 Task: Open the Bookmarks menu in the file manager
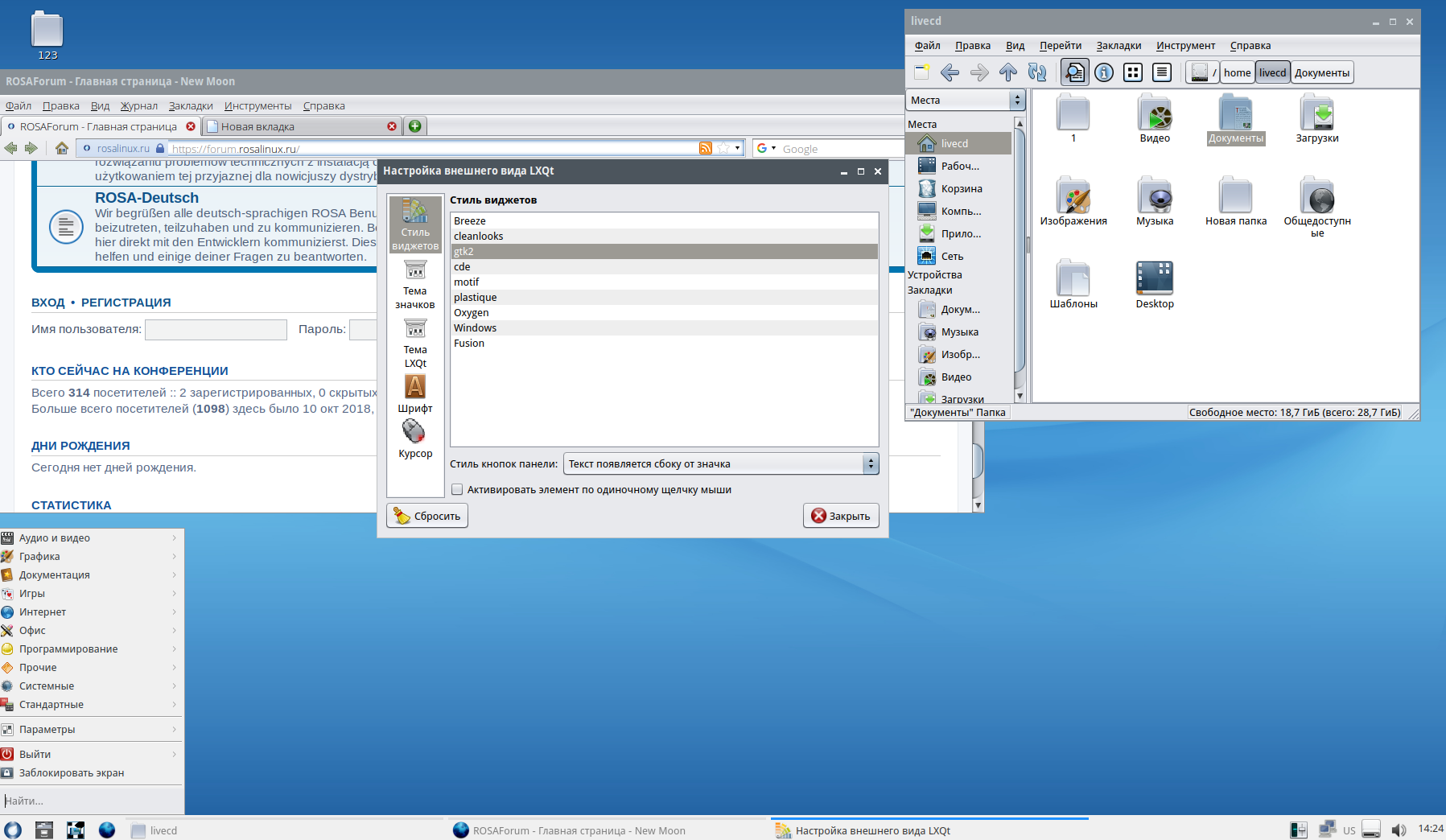click(x=1118, y=46)
